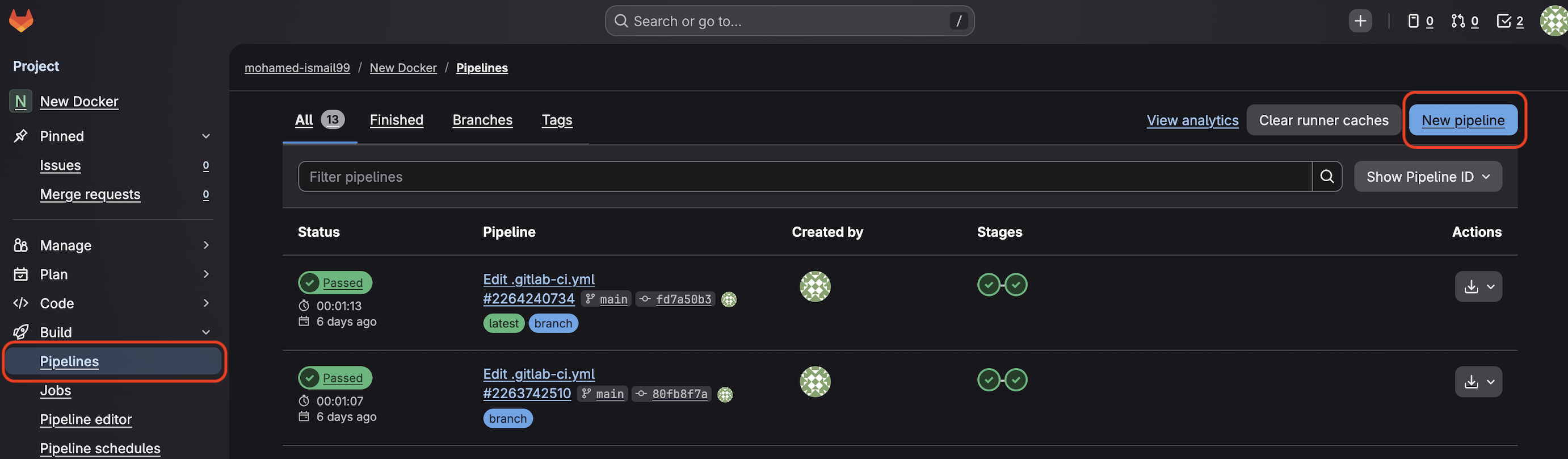Click the New pipeline button
Image resolution: width=1568 pixels, height=459 pixels.
[1462, 120]
